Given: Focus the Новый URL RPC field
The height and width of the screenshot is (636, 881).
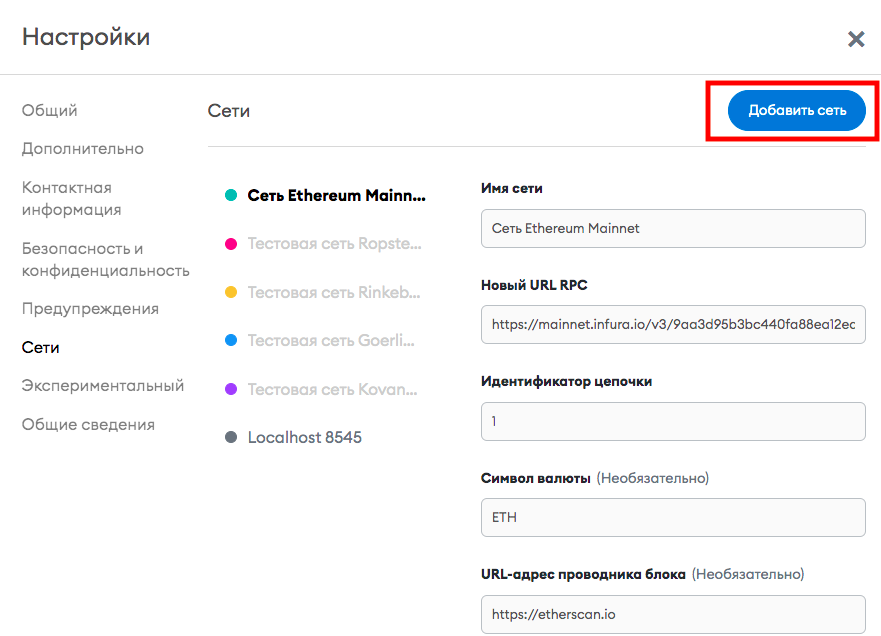Looking at the screenshot, I should tap(673, 324).
